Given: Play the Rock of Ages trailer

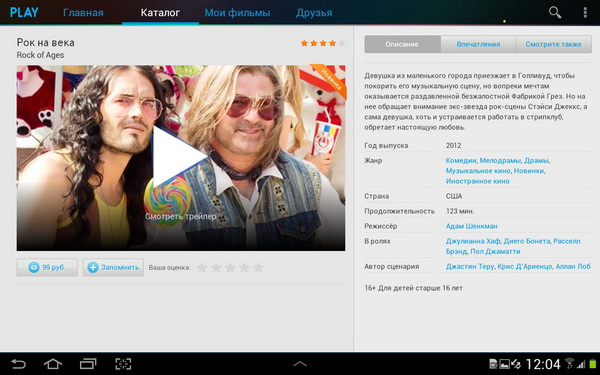Looking at the screenshot, I should click(180, 156).
